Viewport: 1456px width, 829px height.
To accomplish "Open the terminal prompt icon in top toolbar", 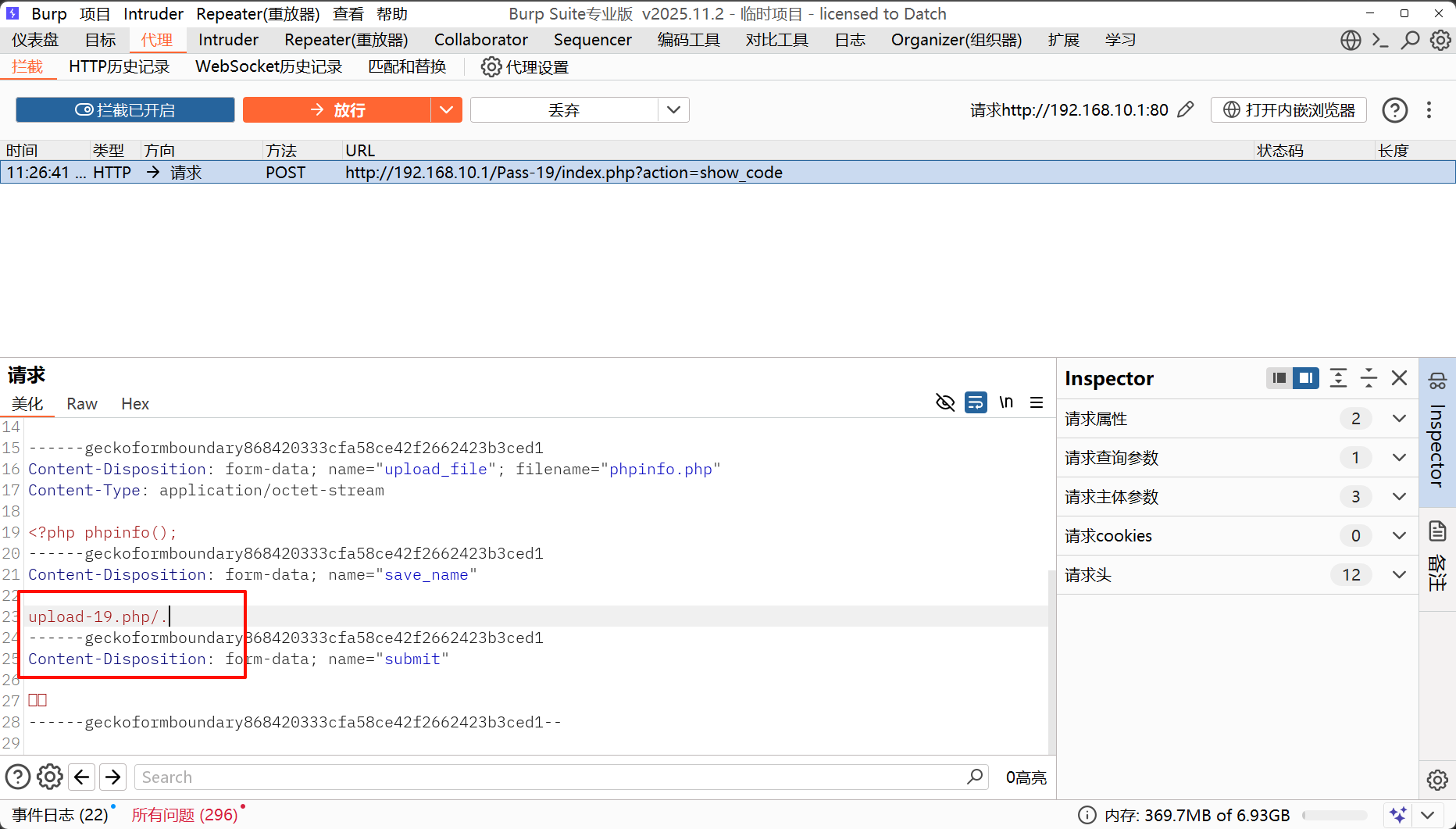I will pyautogui.click(x=1380, y=40).
